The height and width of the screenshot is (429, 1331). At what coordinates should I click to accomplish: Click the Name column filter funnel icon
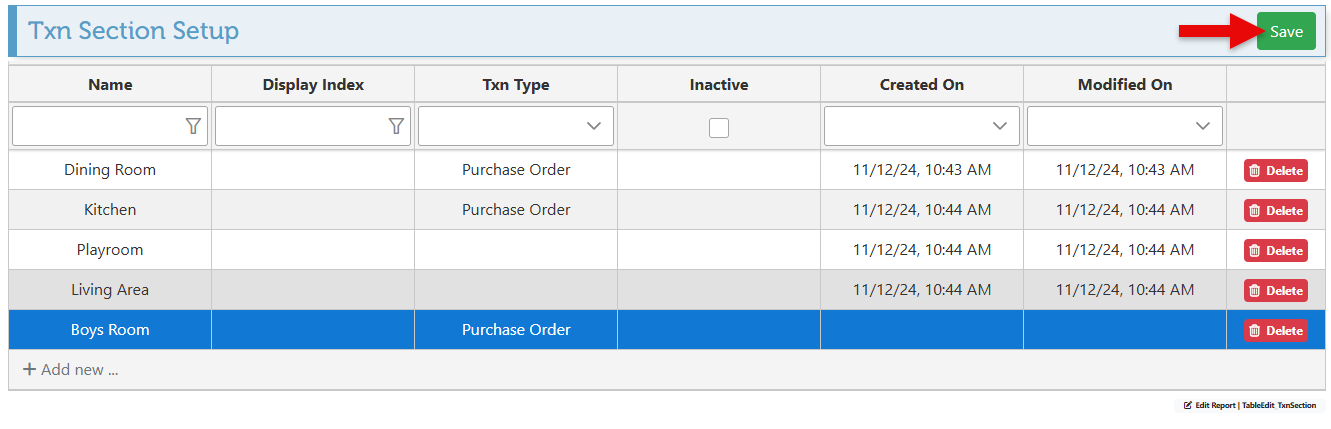click(193, 126)
